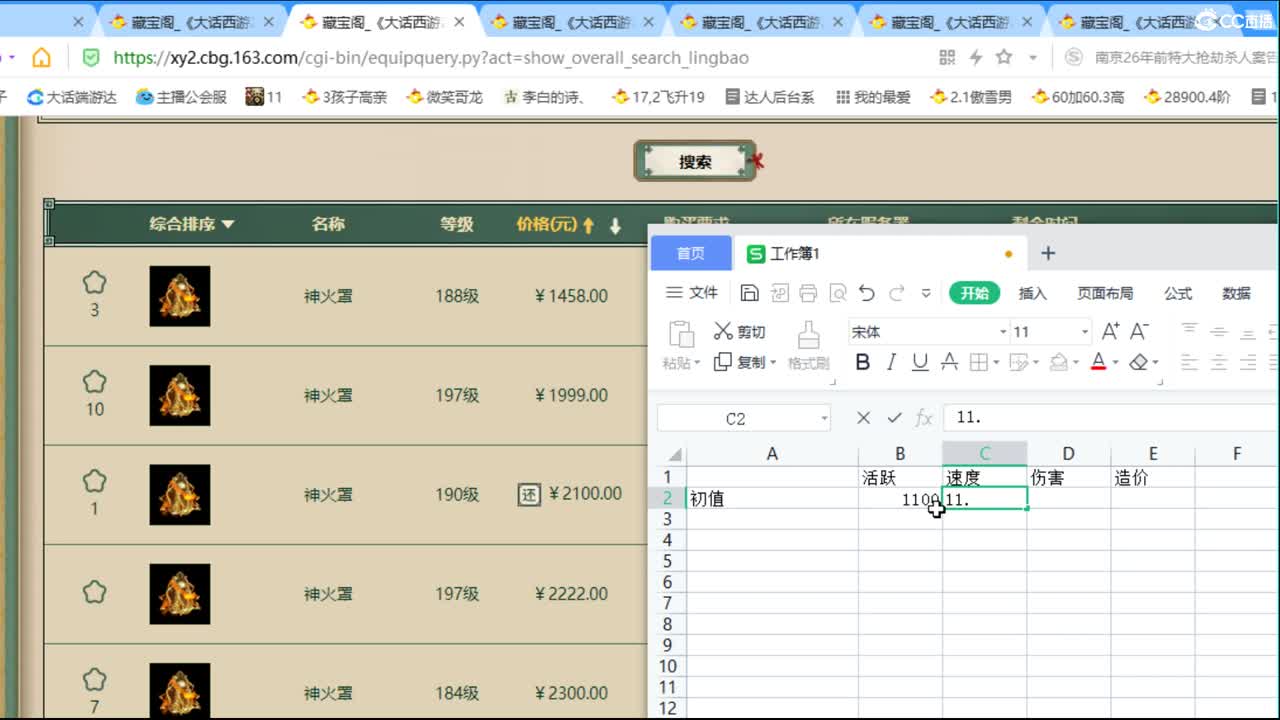Click the Copy (复制) button

(x=739, y=362)
